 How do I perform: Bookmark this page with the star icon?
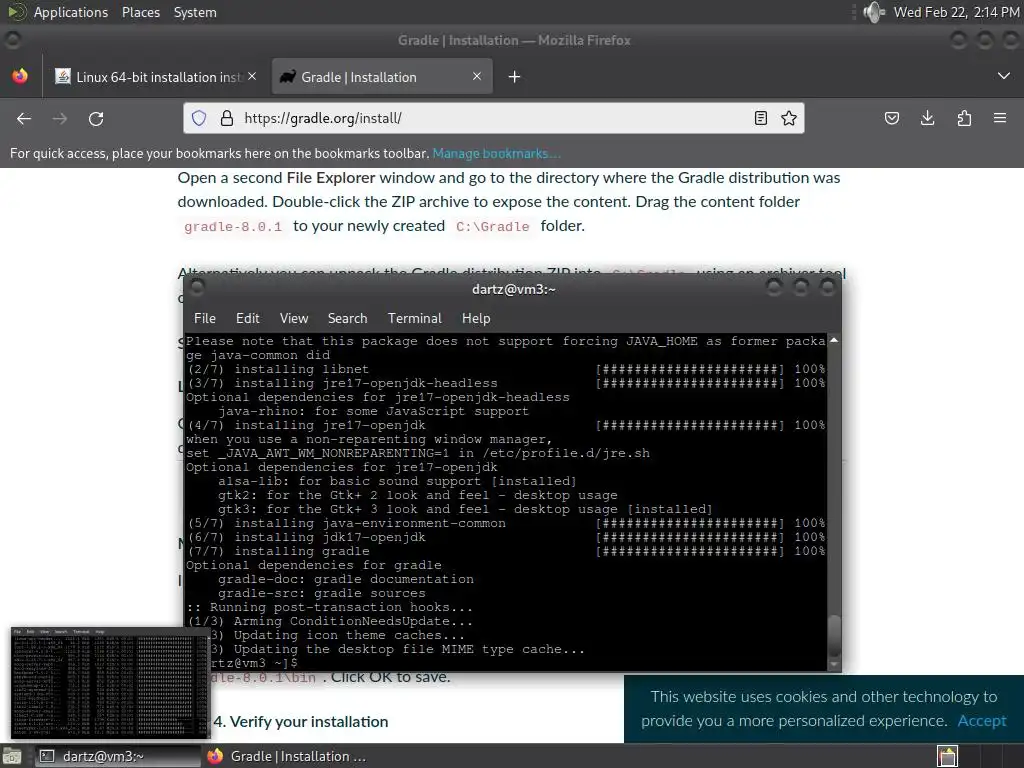[789, 118]
